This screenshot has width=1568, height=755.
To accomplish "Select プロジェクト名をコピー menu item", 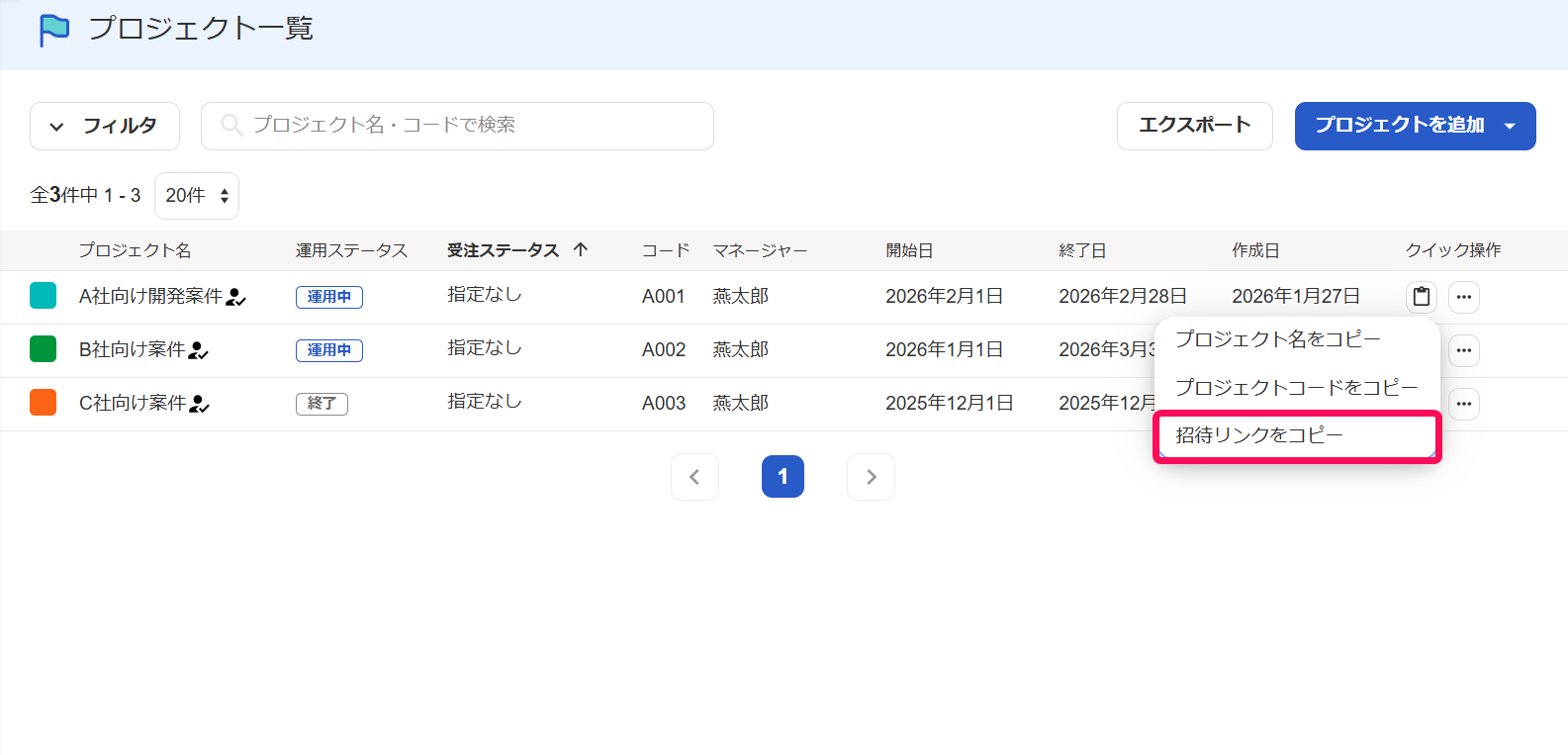I will tap(1297, 339).
